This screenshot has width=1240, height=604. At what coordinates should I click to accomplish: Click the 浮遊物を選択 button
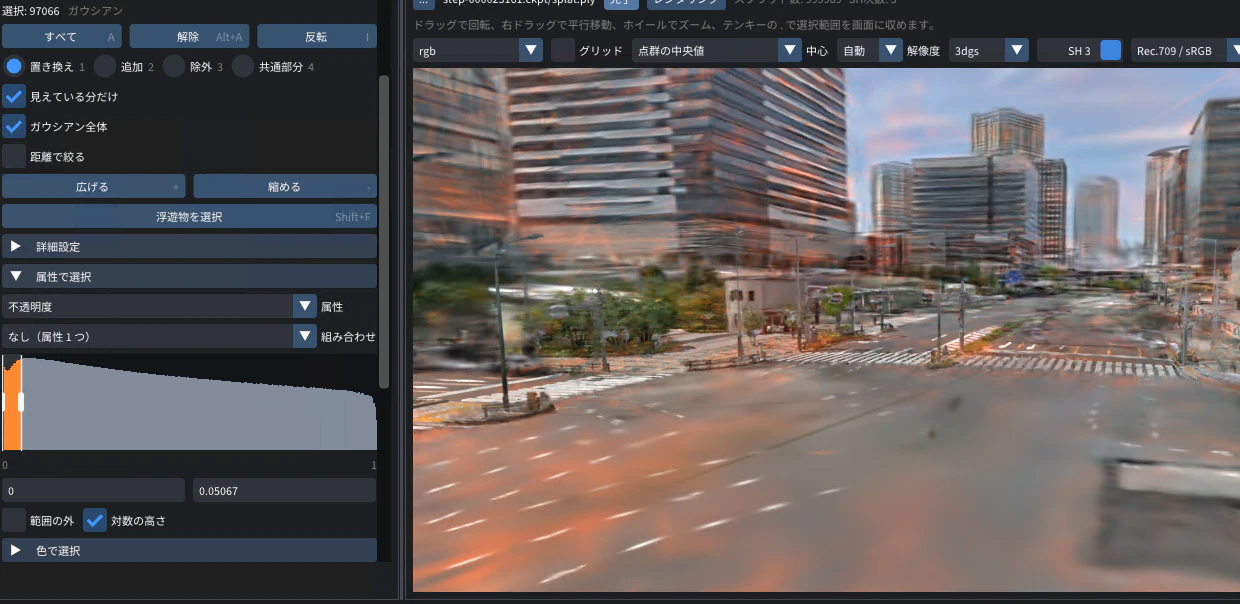[189, 216]
